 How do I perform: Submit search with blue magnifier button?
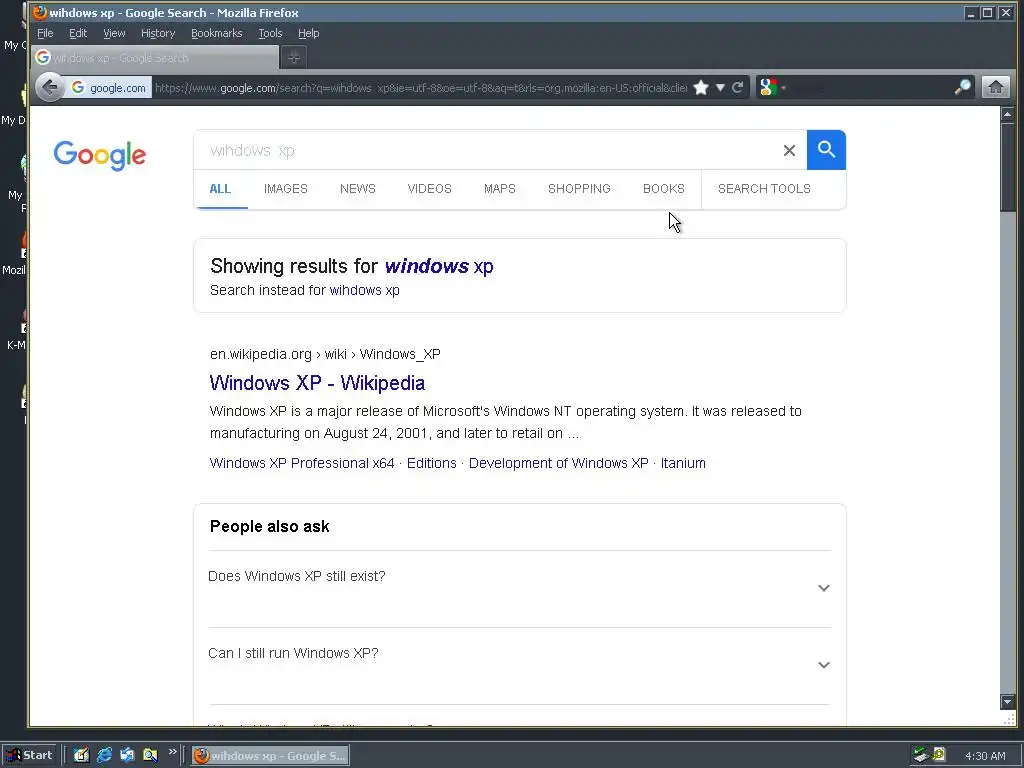(826, 150)
